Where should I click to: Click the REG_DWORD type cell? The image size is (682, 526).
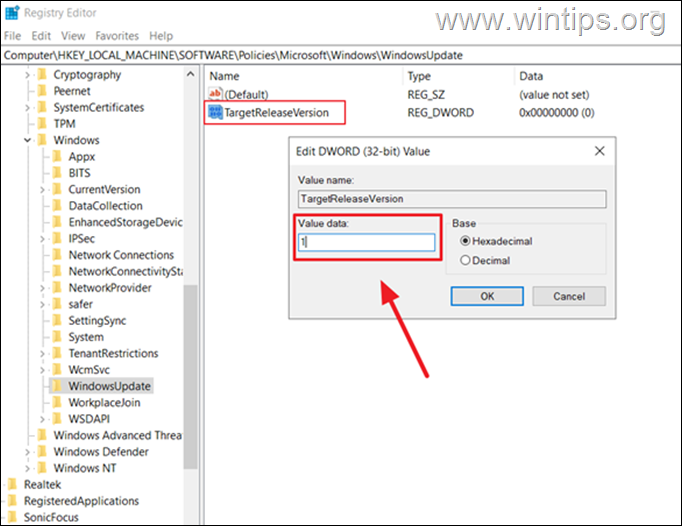[x=440, y=113]
